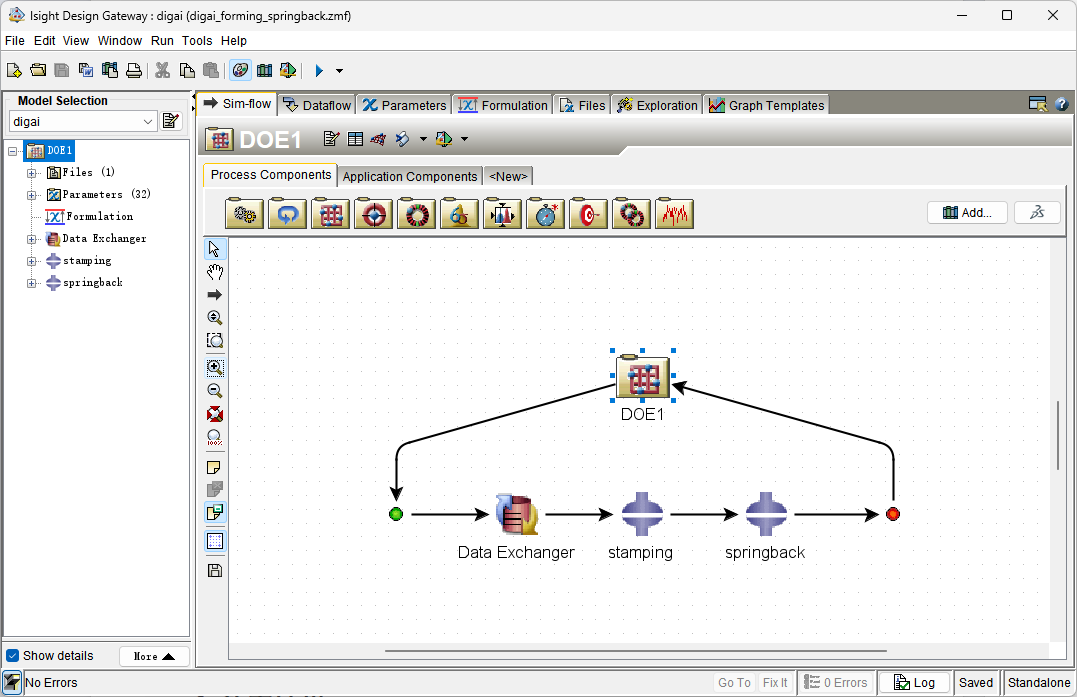
Task: Select the red waveform component icon
Action: click(674, 214)
